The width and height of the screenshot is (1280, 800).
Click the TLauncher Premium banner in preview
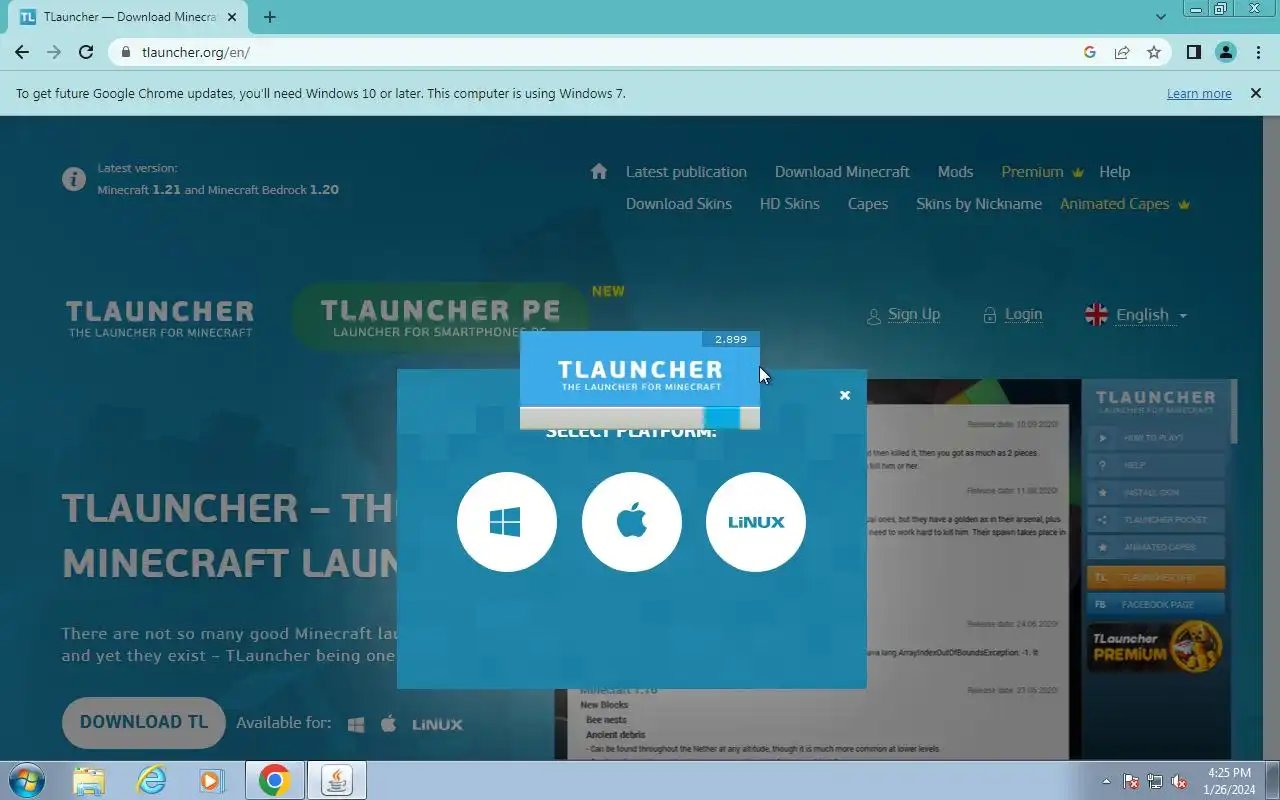click(1155, 646)
